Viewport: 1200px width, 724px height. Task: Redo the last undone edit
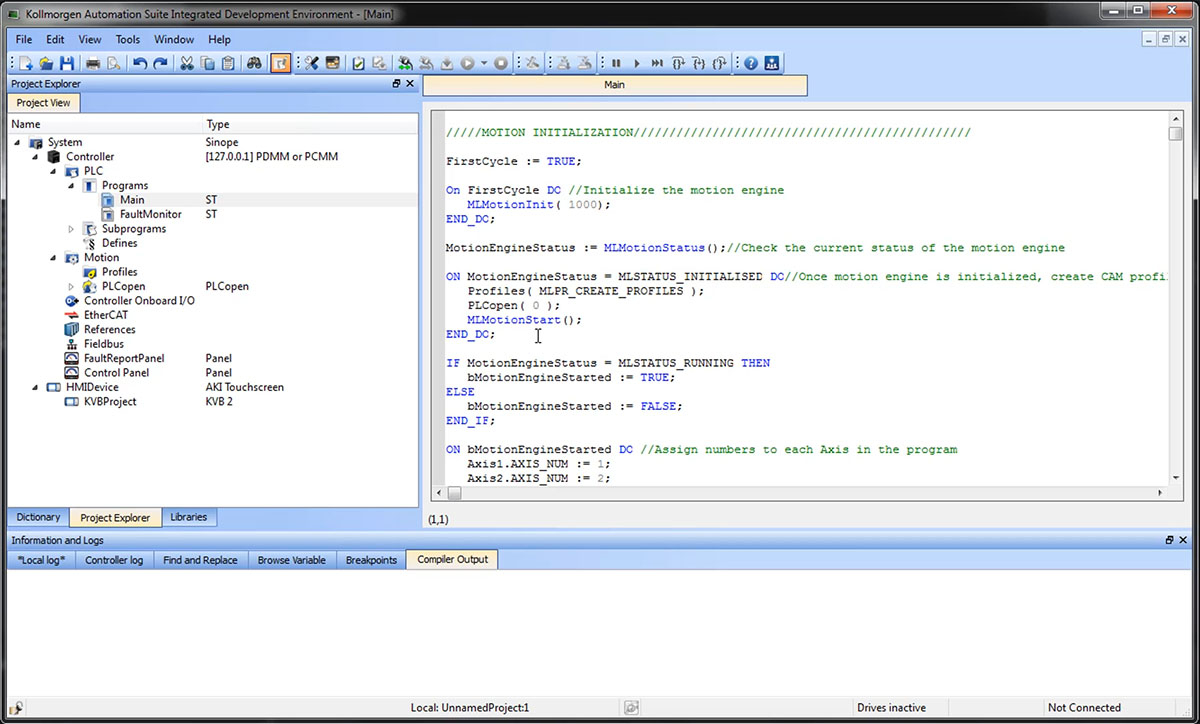pyautogui.click(x=161, y=63)
